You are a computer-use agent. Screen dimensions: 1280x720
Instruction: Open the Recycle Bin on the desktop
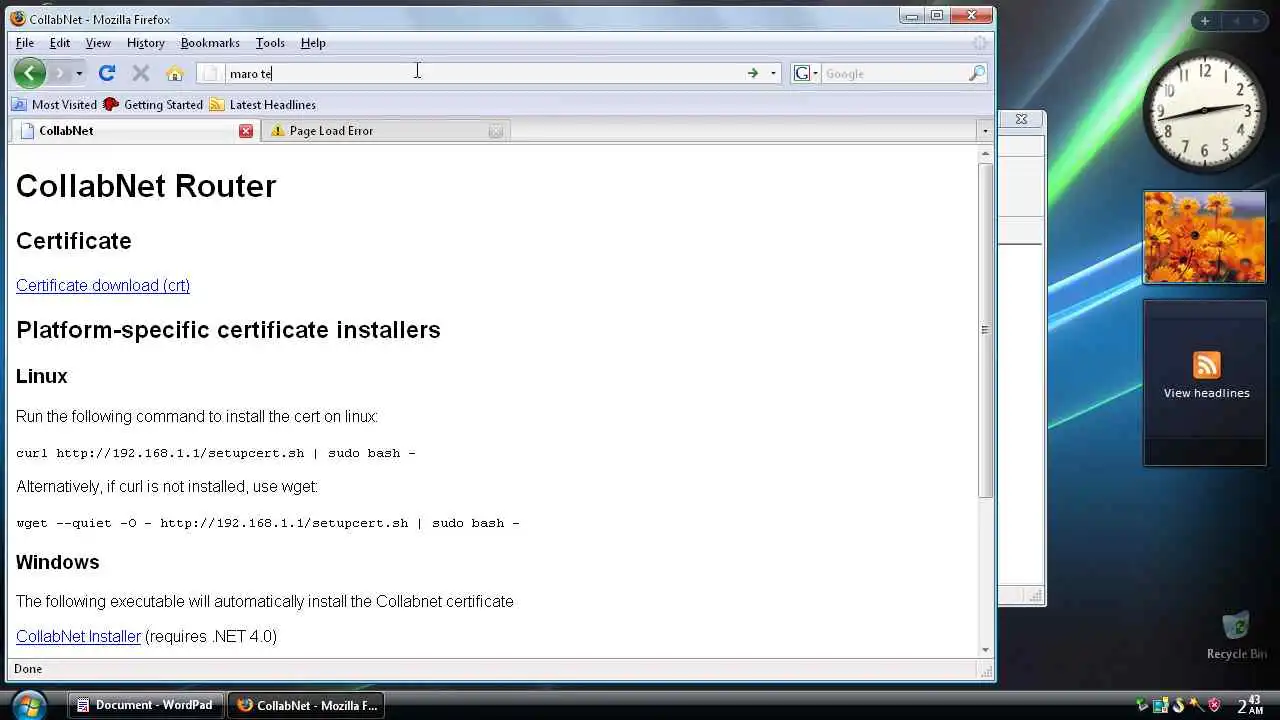1237,635
